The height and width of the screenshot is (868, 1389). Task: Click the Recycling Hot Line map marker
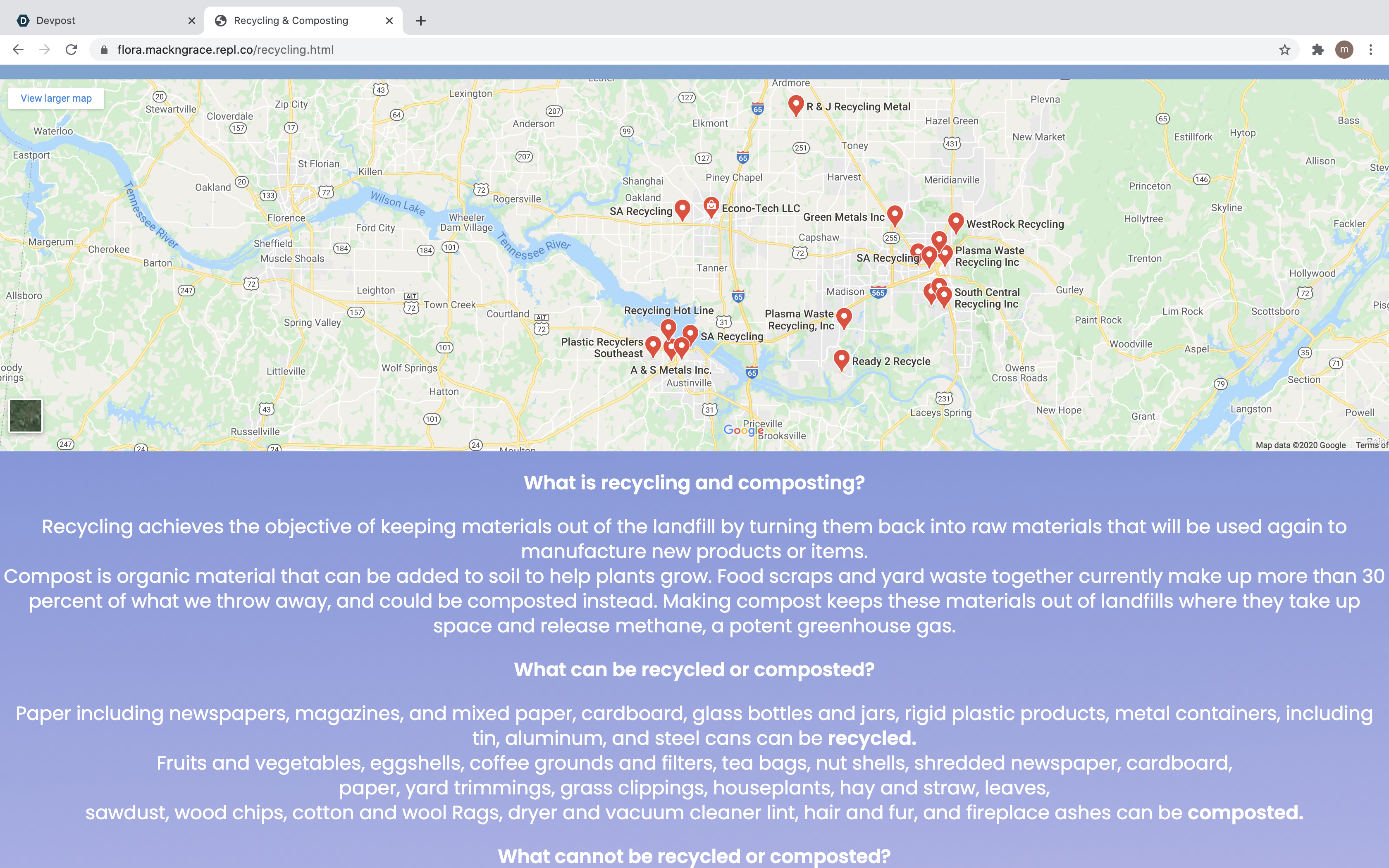pyautogui.click(x=668, y=328)
